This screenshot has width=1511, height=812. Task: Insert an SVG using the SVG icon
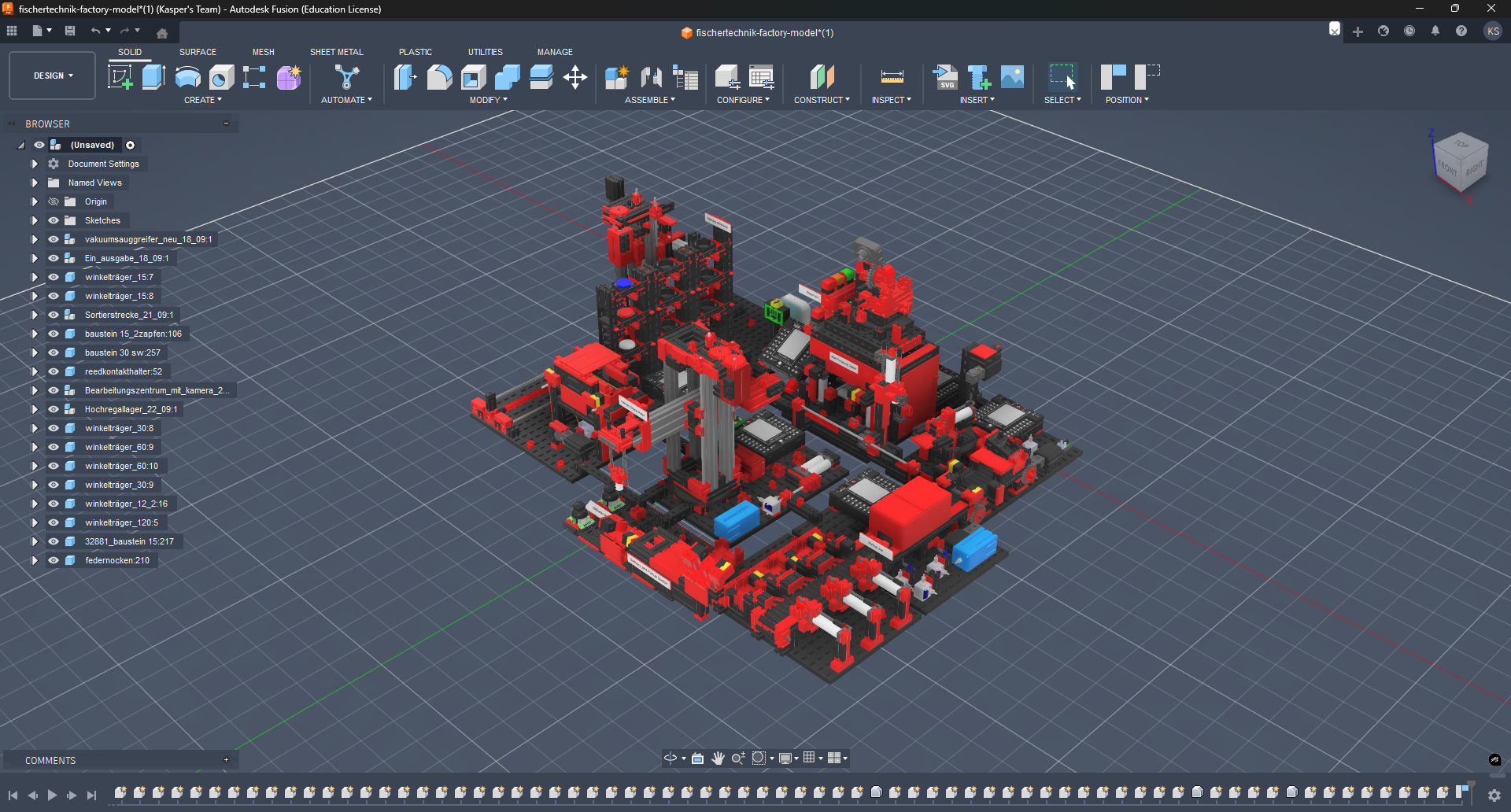point(946,78)
